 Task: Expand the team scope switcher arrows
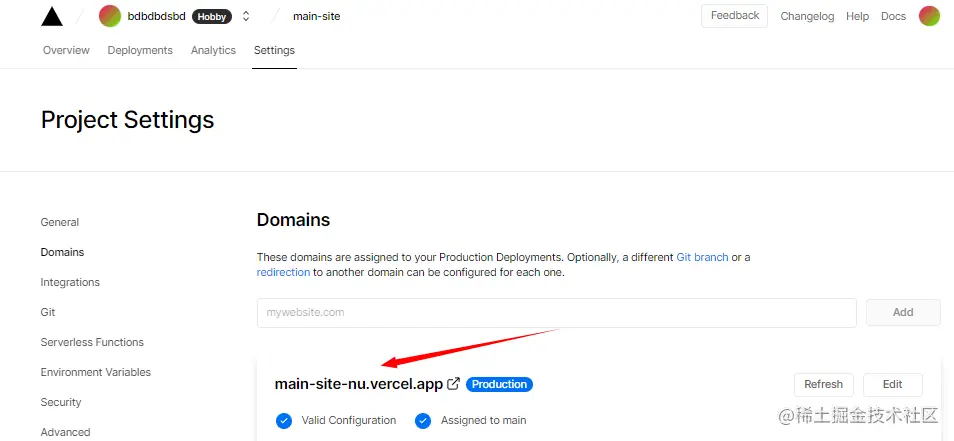[x=246, y=16]
